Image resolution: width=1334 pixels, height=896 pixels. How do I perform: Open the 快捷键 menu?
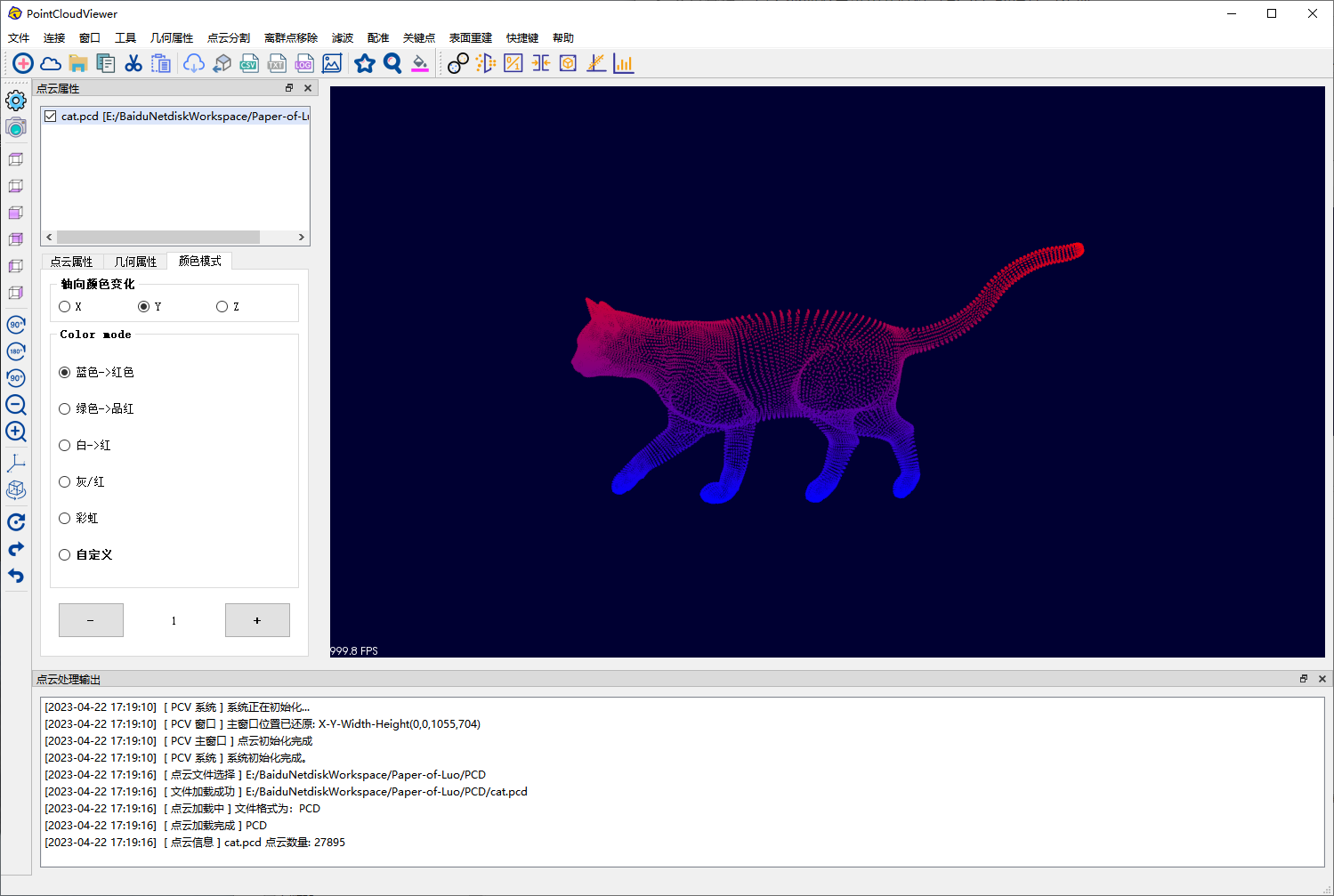coord(522,37)
